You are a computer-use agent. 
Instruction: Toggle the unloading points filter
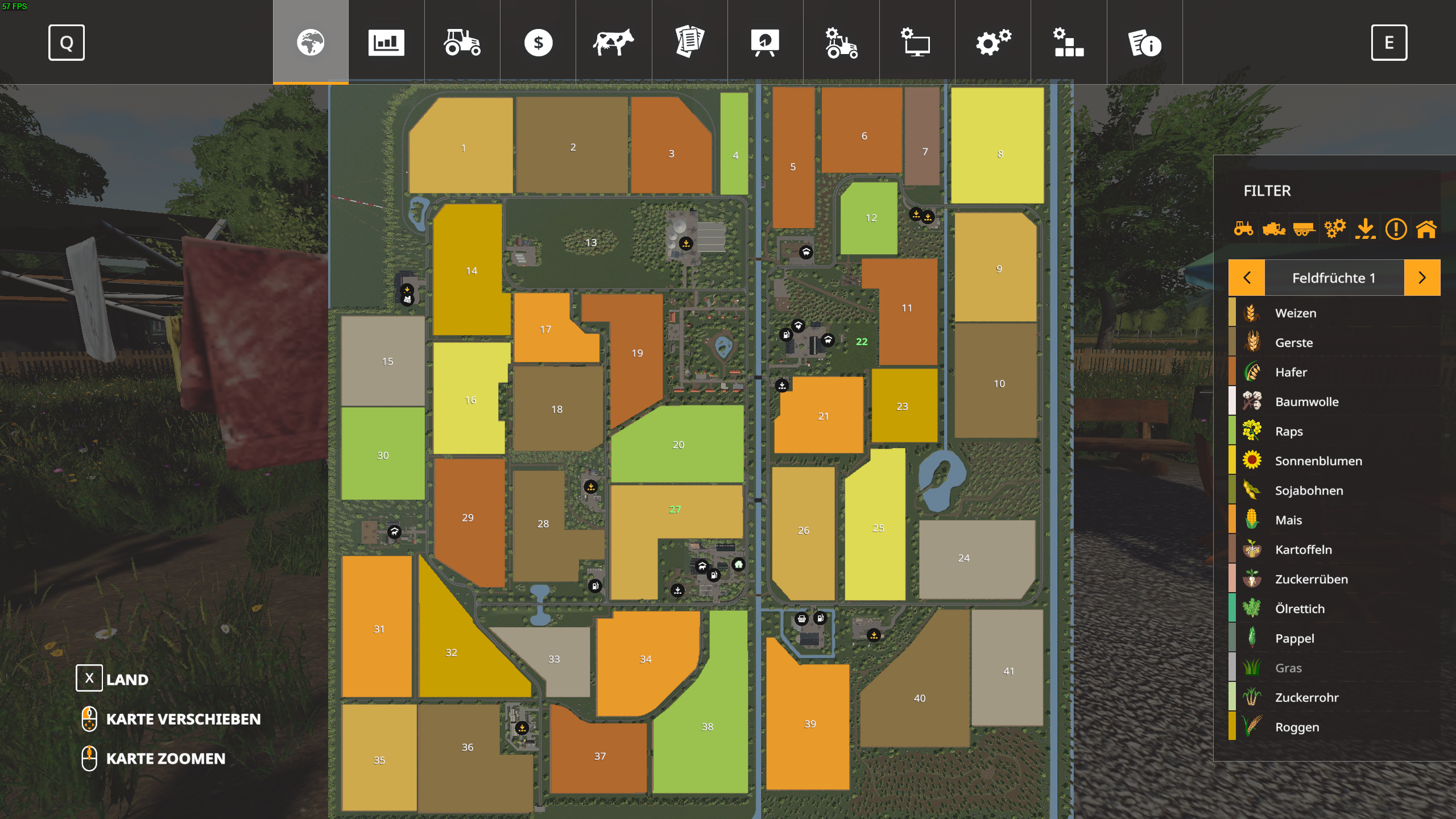pyautogui.click(x=1365, y=229)
